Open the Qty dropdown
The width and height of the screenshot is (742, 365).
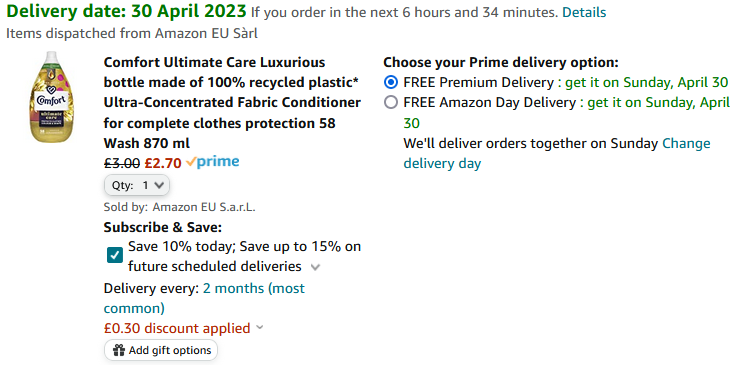click(137, 186)
